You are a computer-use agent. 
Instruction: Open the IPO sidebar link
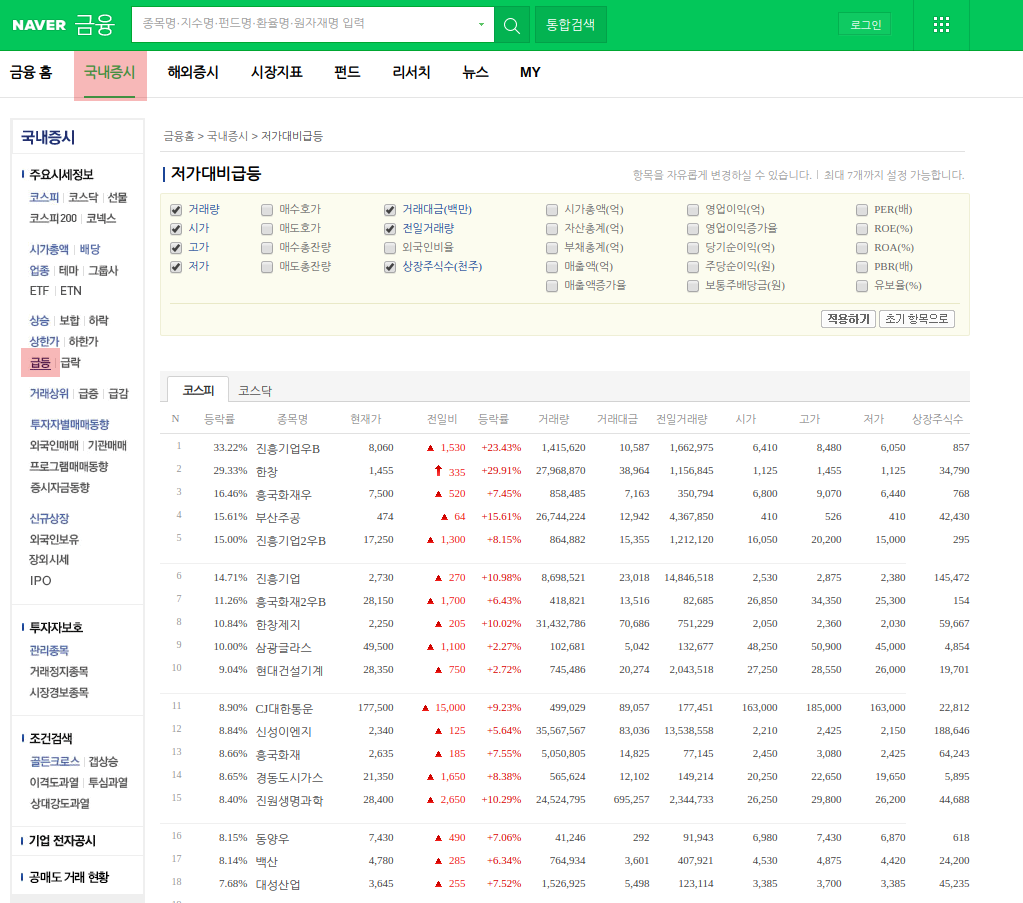click(x=40, y=581)
